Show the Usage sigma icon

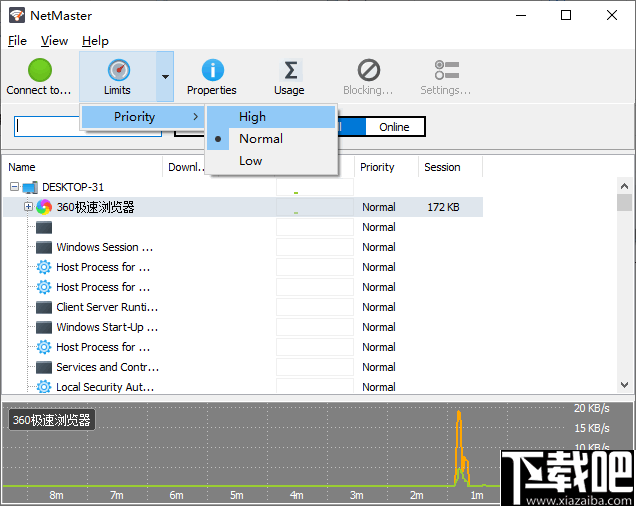(290, 70)
